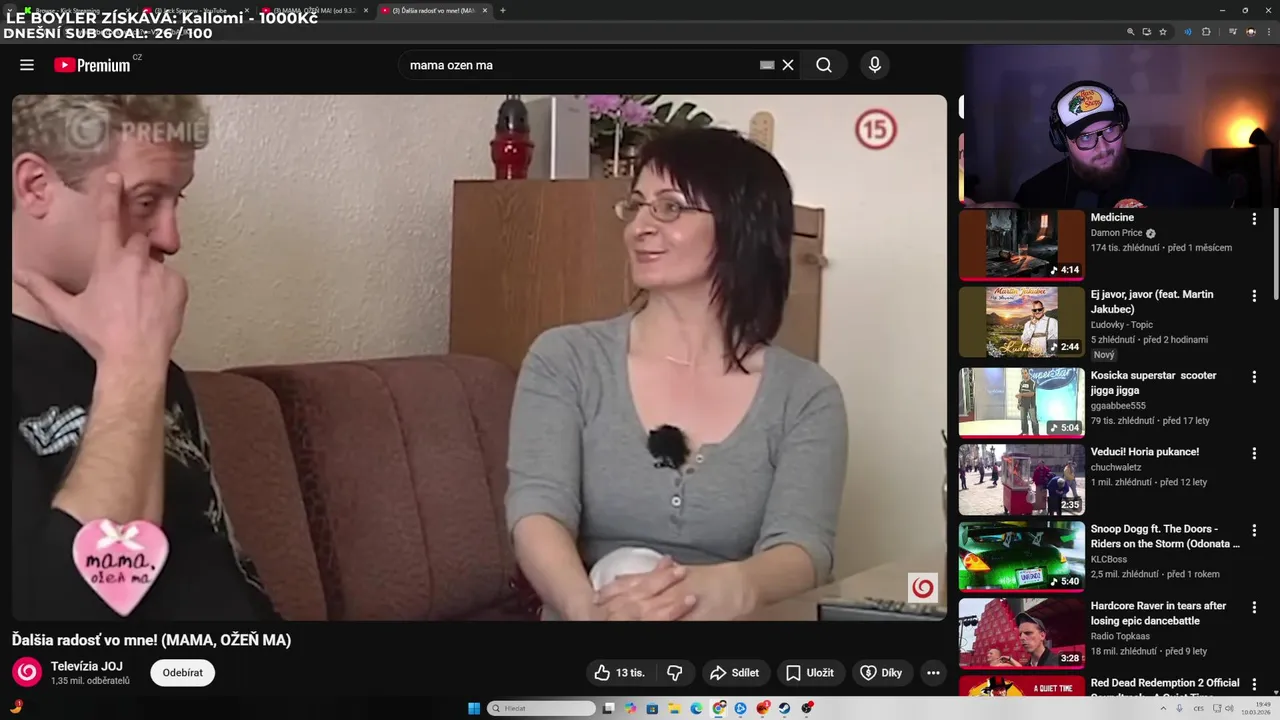Share the video via Sdílet
The width and height of the screenshot is (1280, 720).
point(735,673)
